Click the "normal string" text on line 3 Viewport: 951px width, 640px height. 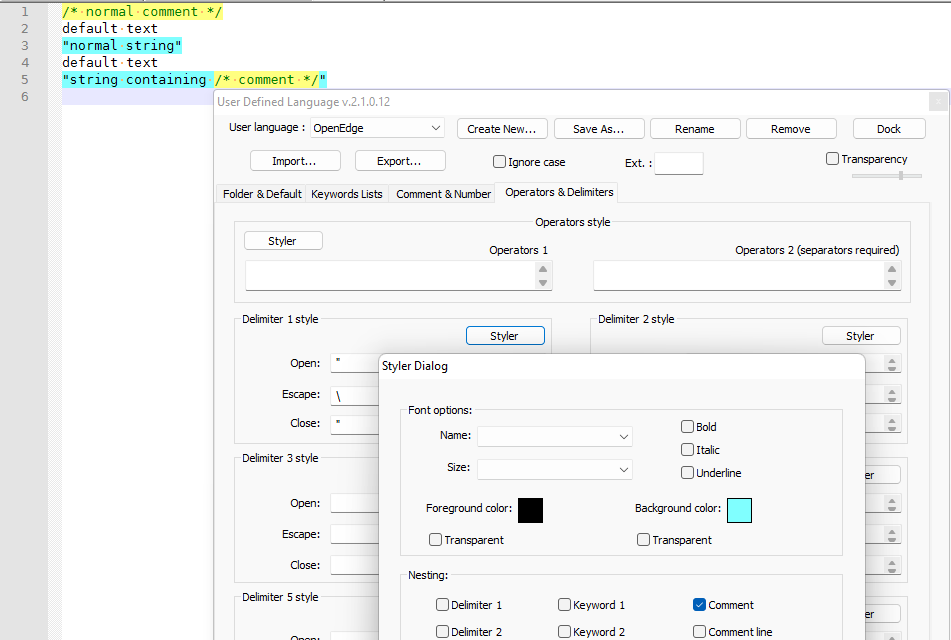coord(122,45)
